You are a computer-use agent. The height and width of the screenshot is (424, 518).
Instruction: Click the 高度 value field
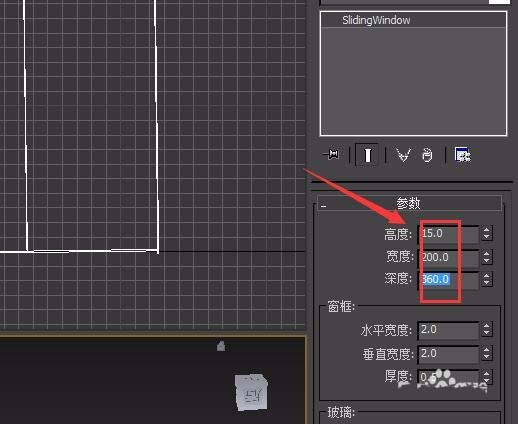coord(448,234)
